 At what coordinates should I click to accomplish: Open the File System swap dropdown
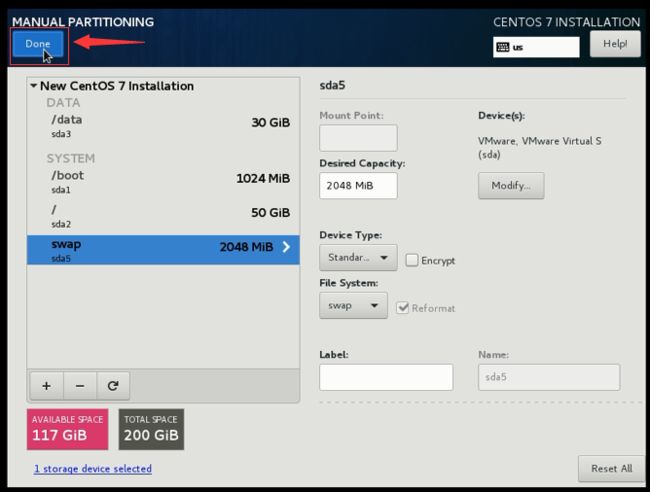353,306
